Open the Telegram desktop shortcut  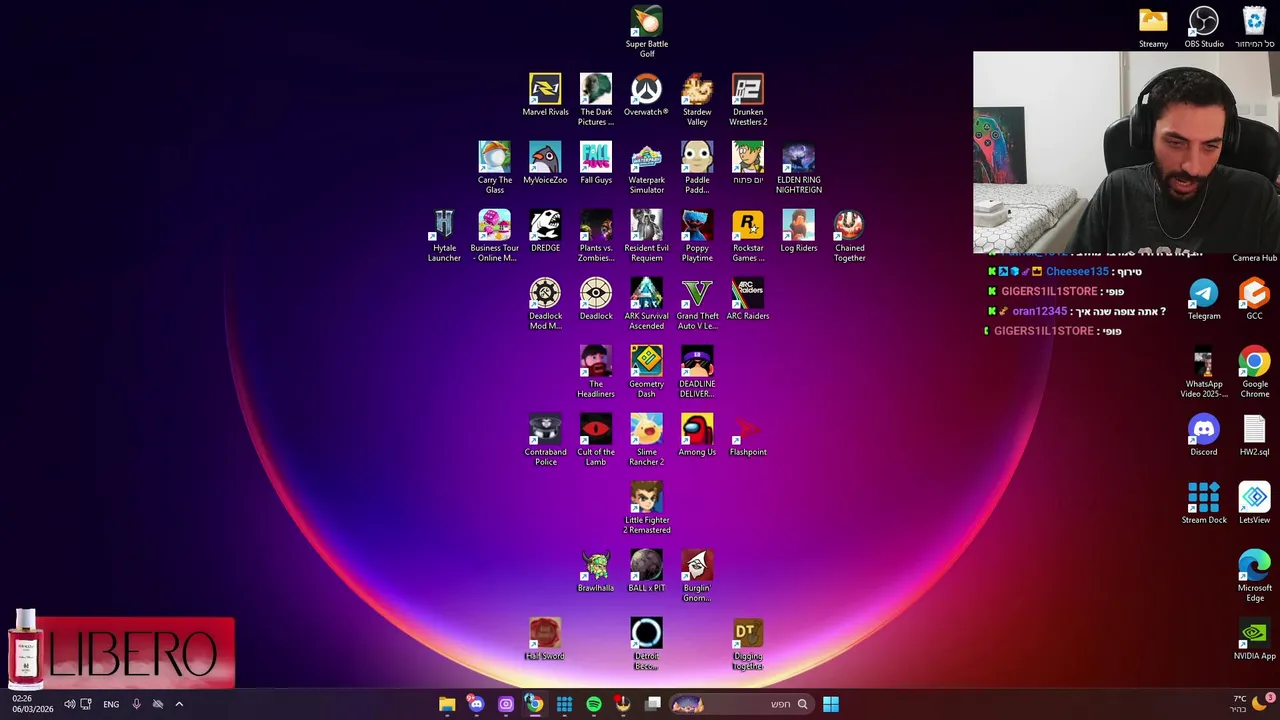1204,299
